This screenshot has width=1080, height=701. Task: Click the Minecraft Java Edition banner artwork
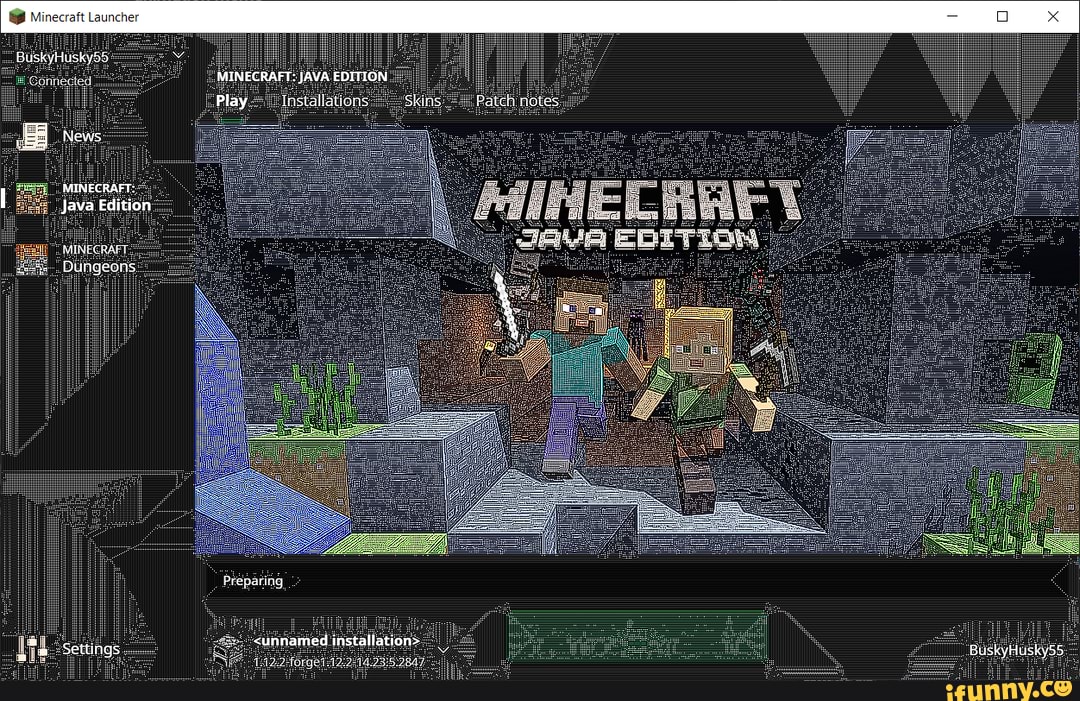640,330
